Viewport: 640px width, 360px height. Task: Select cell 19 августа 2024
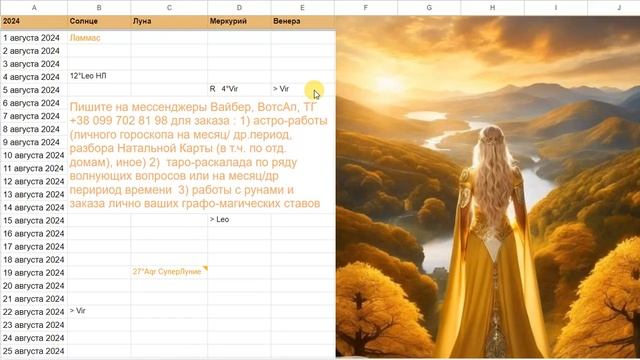(34, 273)
